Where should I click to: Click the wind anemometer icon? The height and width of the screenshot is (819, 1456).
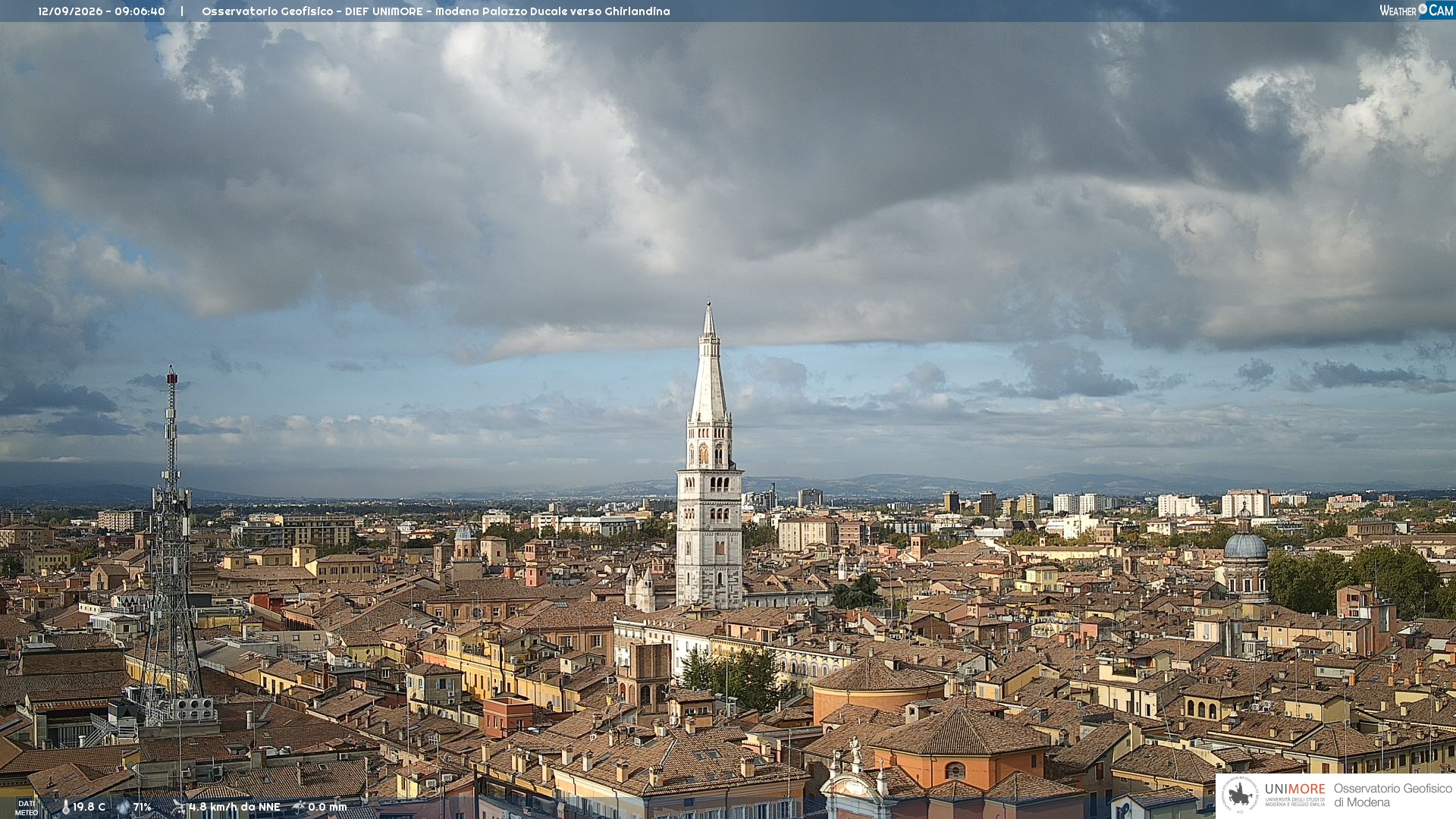179,807
